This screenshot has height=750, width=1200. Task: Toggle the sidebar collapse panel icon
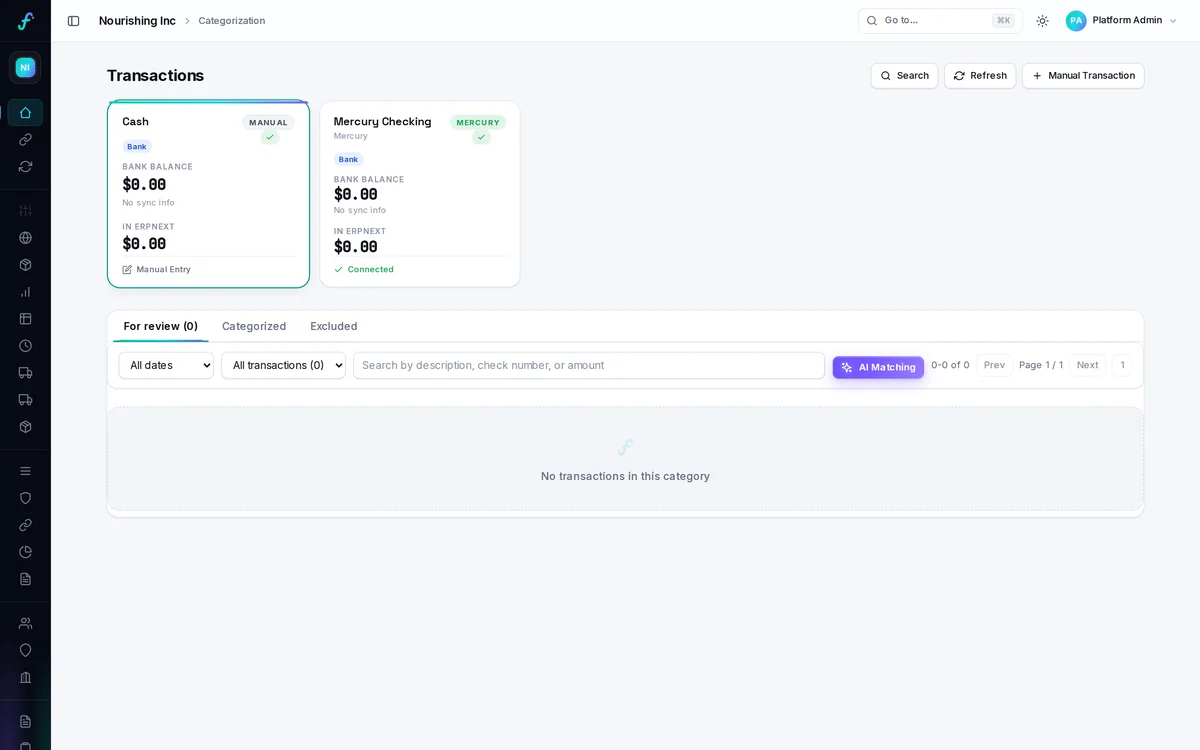tap(73, 21)
